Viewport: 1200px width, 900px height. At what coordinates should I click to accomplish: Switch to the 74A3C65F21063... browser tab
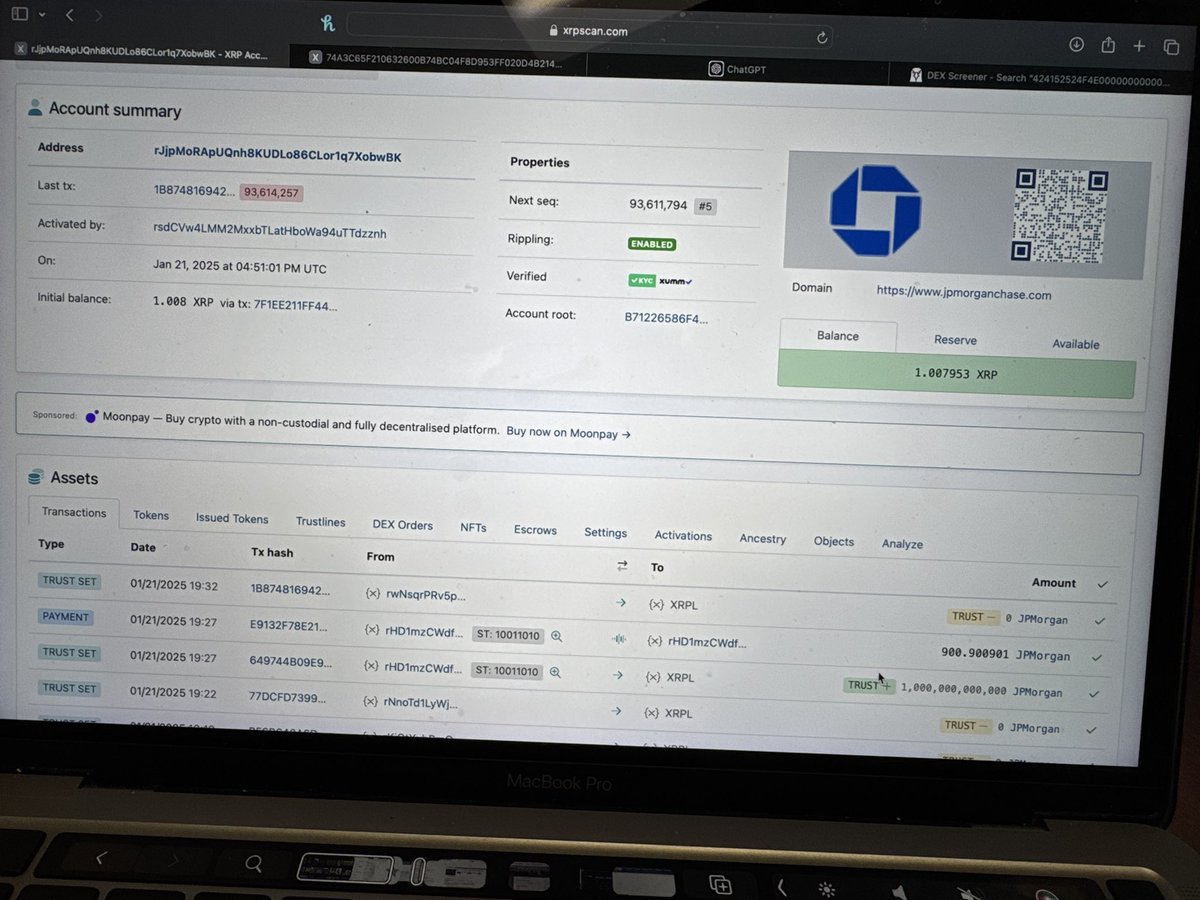(x=440, y=61)
